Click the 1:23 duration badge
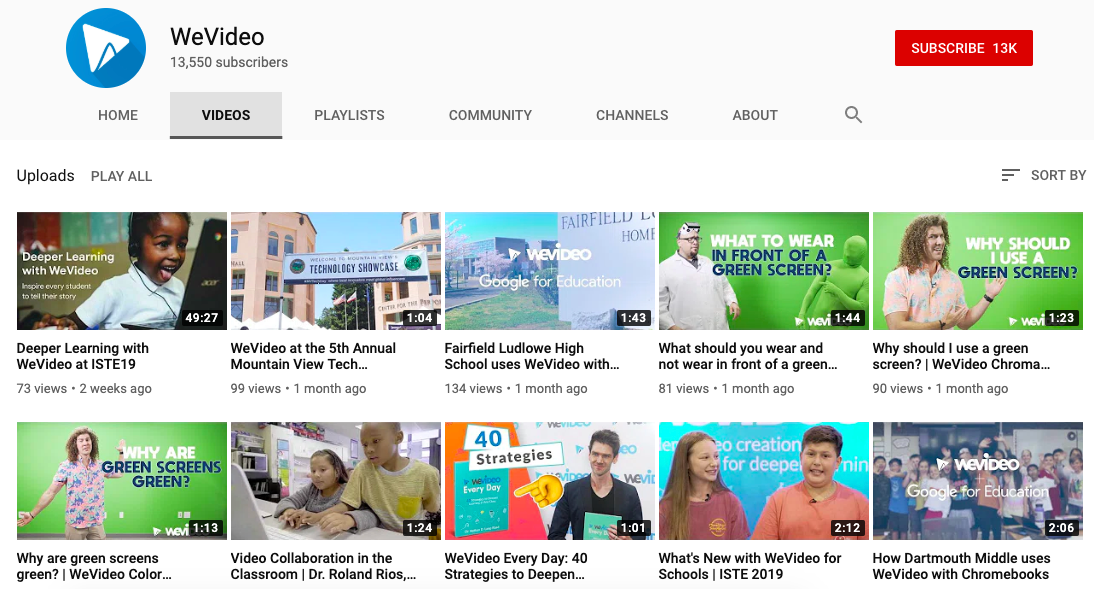This screenshot has height=589, width=1094. tap(1061, 318)
